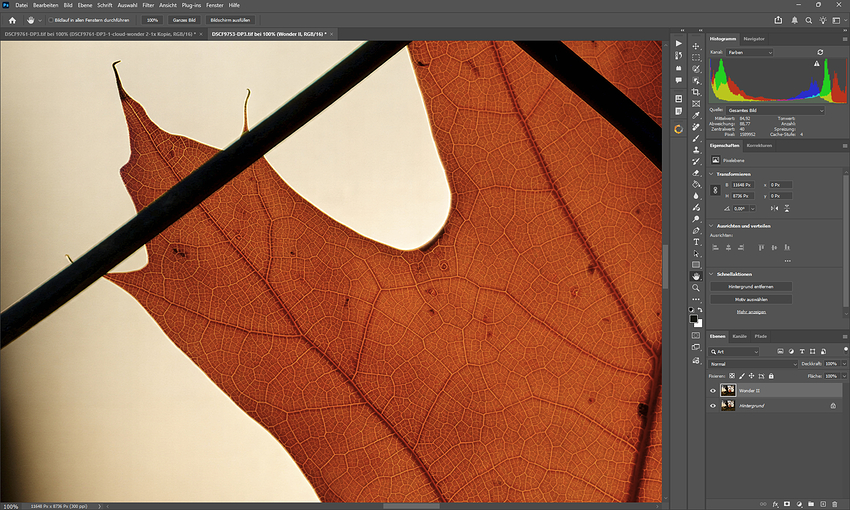Toggle visibility of the Hintergrund layer
Viewport: 850px width, 510px height.
coord(713,406)
